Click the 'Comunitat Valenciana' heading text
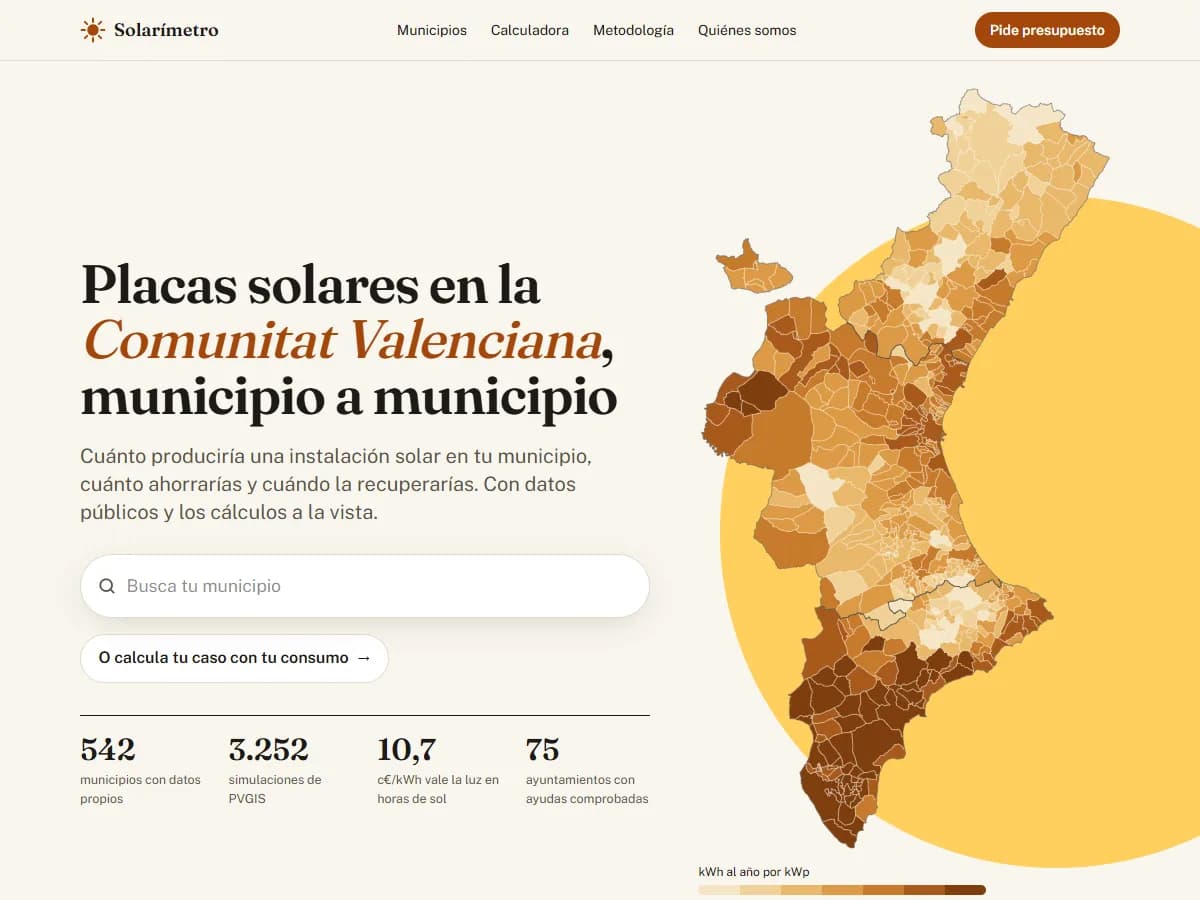The height and width of the screenshot is (900, 1200). (343, 341)
